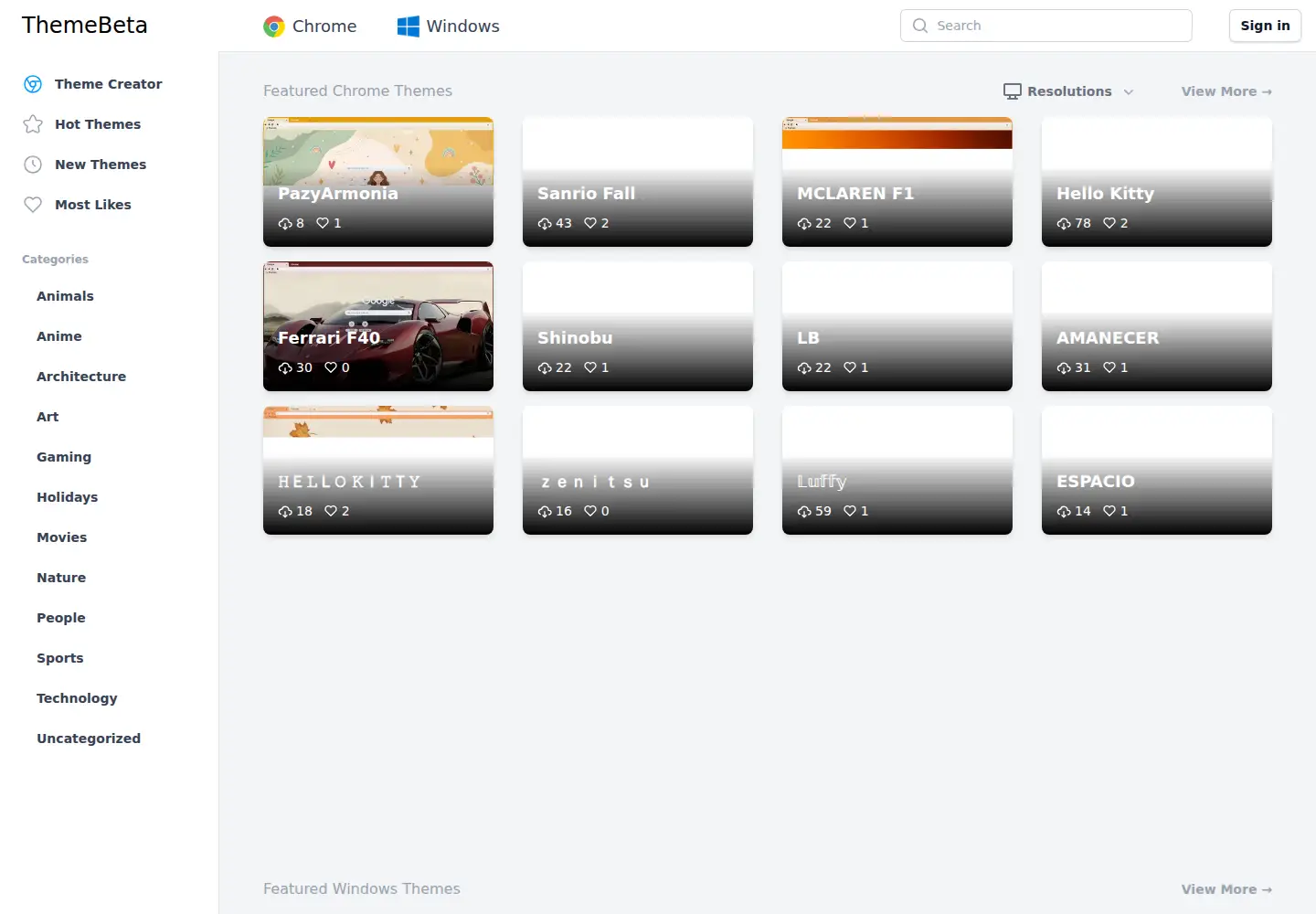
Task: Go to the Hot Themes page
Action: click(x=98, y=124)
